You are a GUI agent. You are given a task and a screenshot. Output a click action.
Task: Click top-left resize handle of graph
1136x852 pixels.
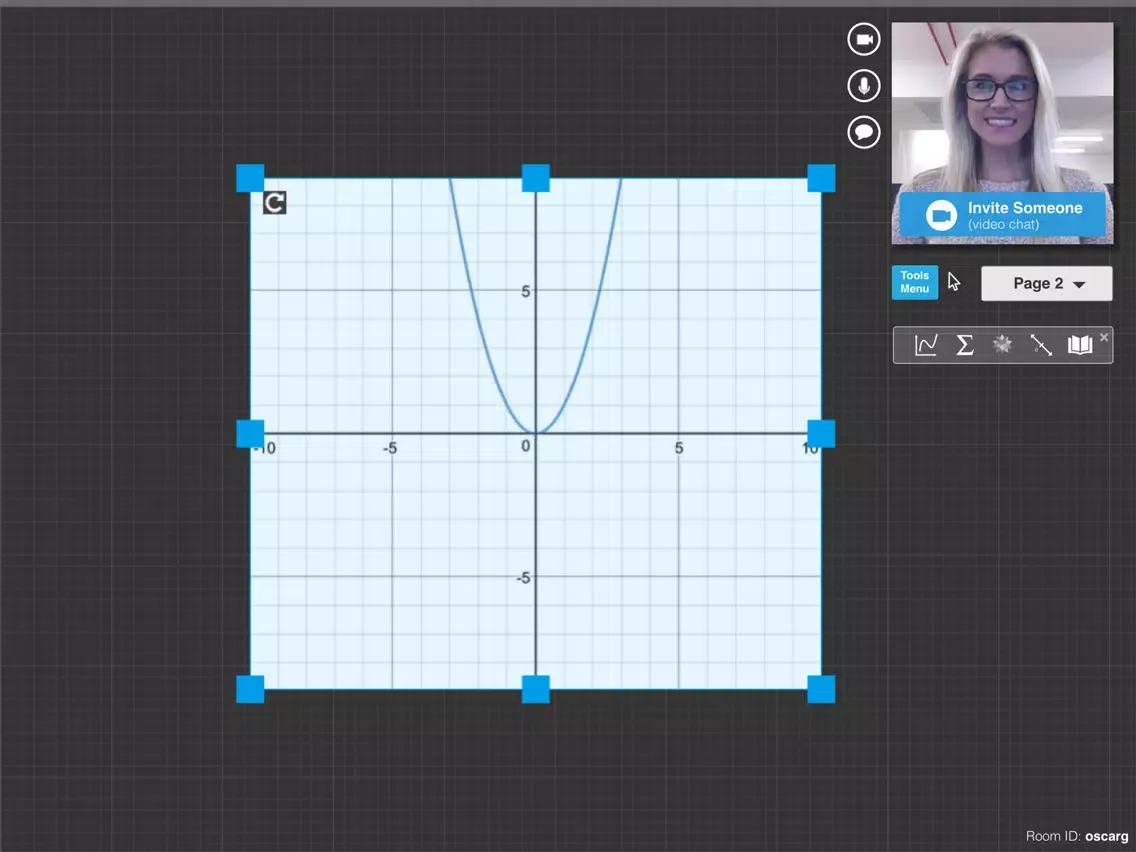point(250,178)
